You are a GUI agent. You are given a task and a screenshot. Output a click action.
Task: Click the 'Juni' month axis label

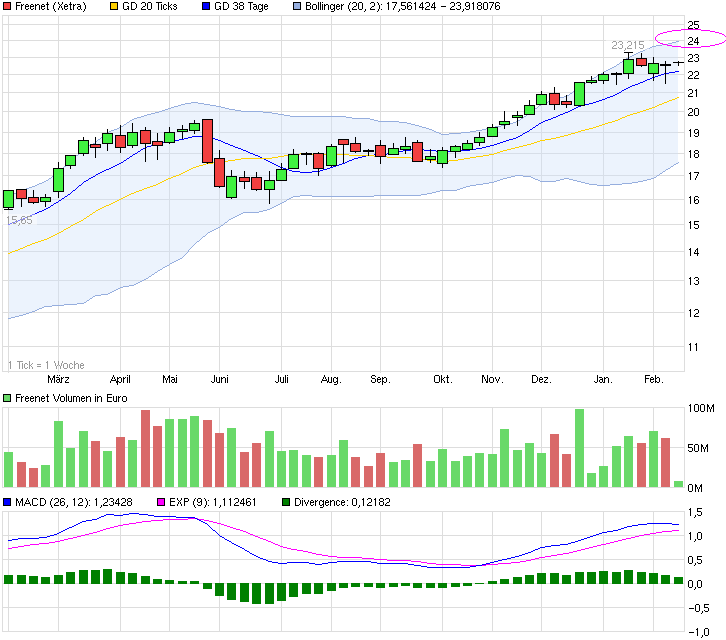click(x=219, y=379)
